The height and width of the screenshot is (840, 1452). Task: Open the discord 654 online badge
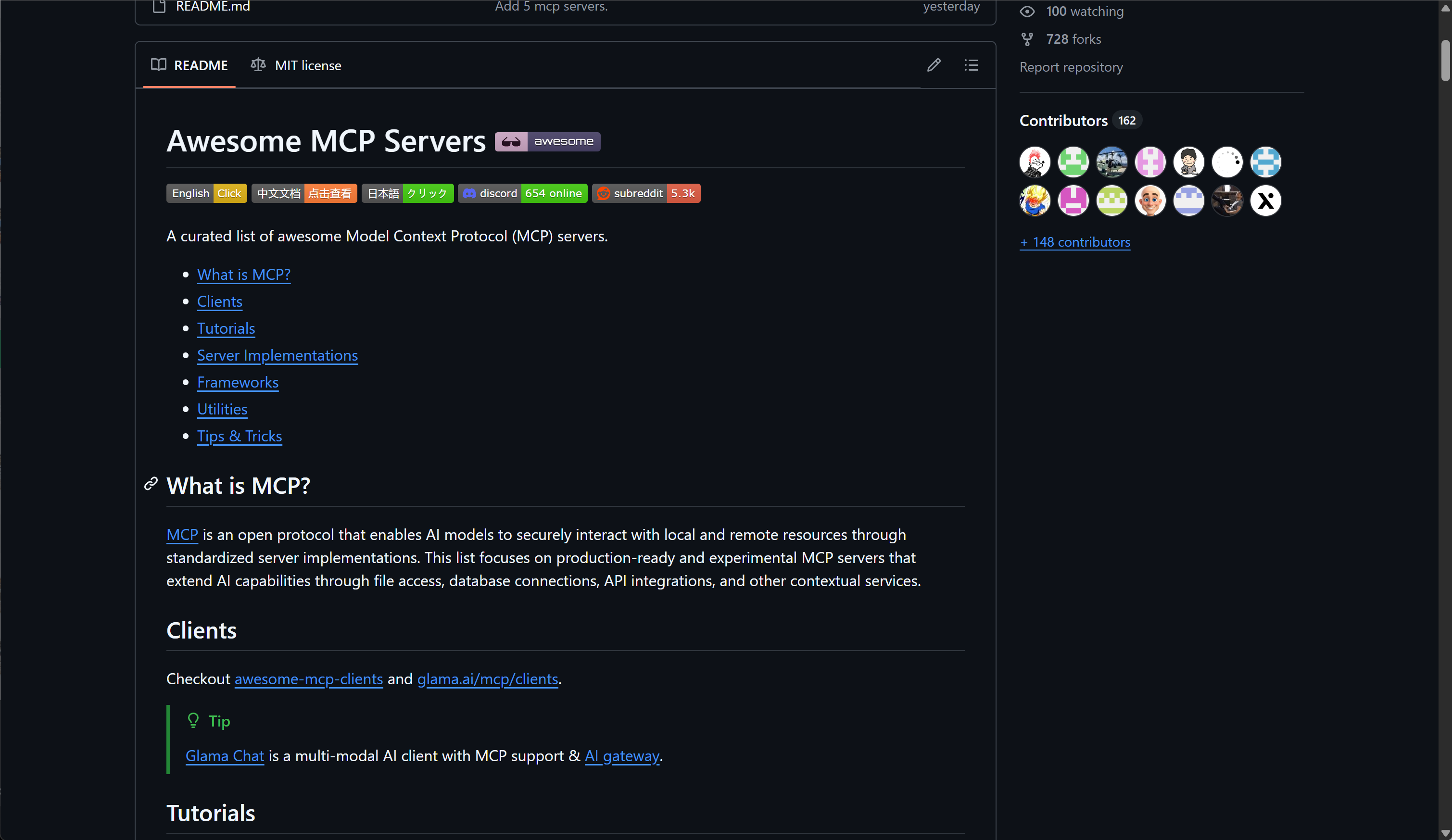522,193
